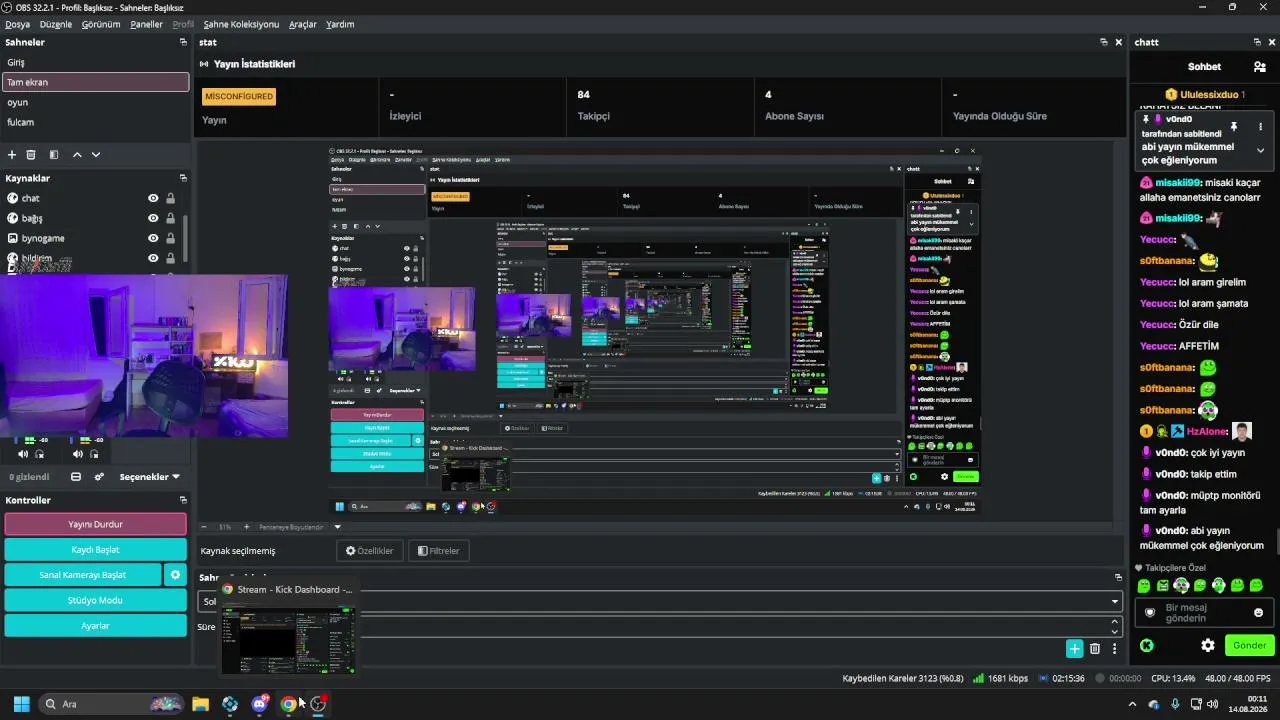Move the selected scene down
Image resolution: width=1280 pixels, height=720 pixels.
(x=96, y=155)
